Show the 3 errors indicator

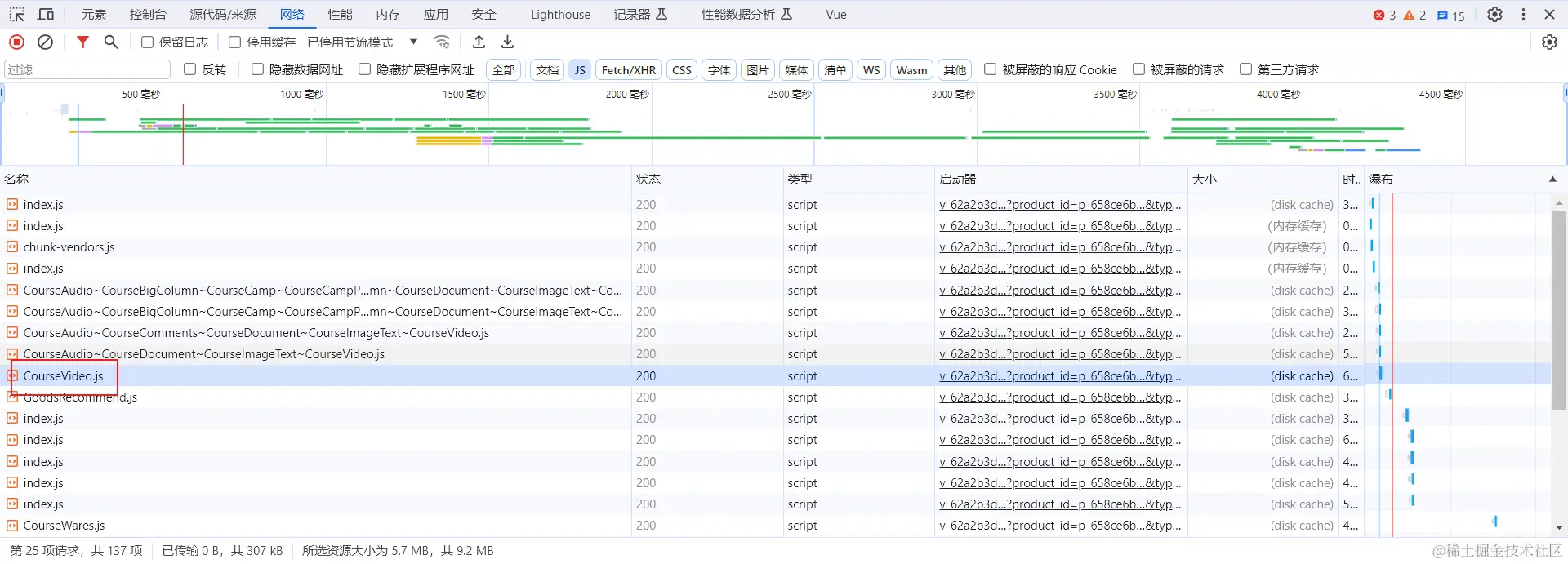(x=1384, y=15)
